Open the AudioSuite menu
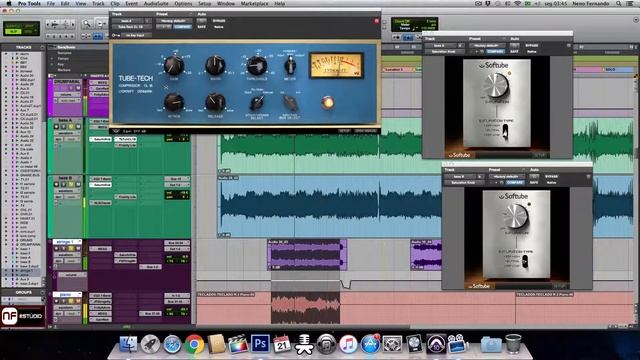 156,4
